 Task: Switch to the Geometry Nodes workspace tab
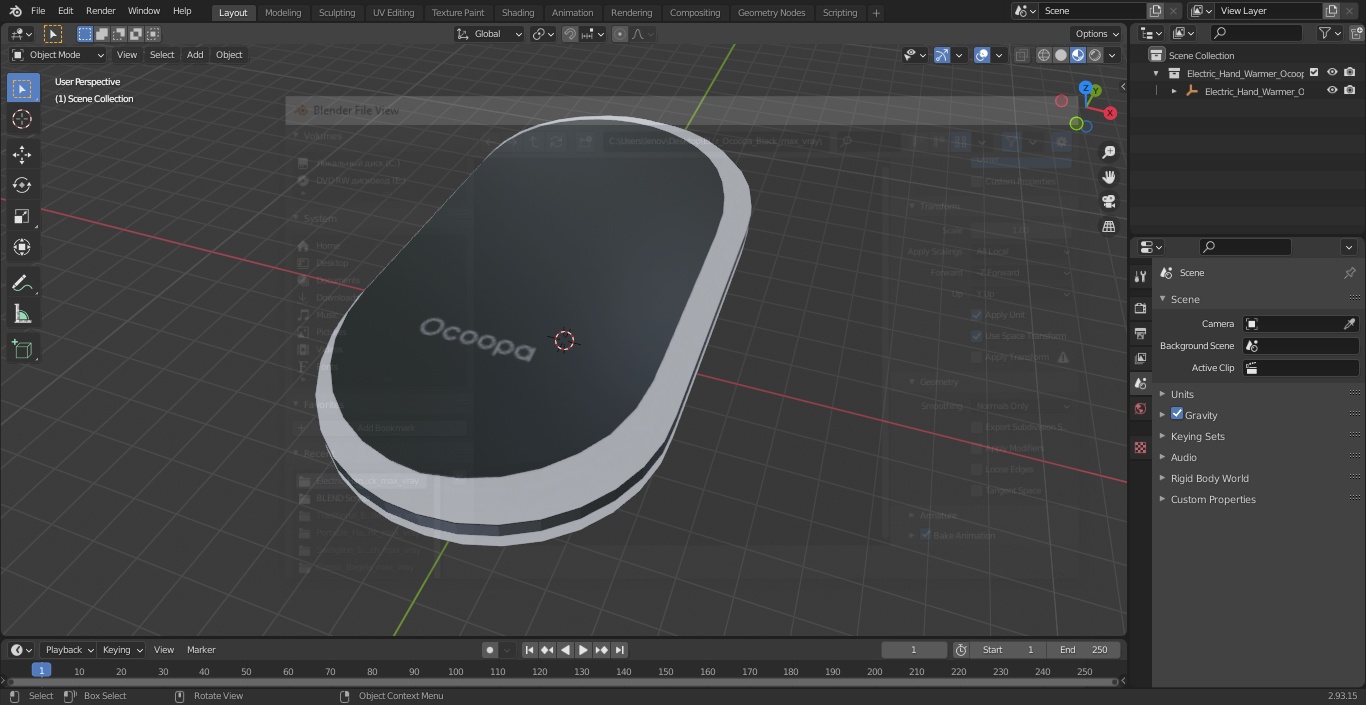[x=771, y=13]
